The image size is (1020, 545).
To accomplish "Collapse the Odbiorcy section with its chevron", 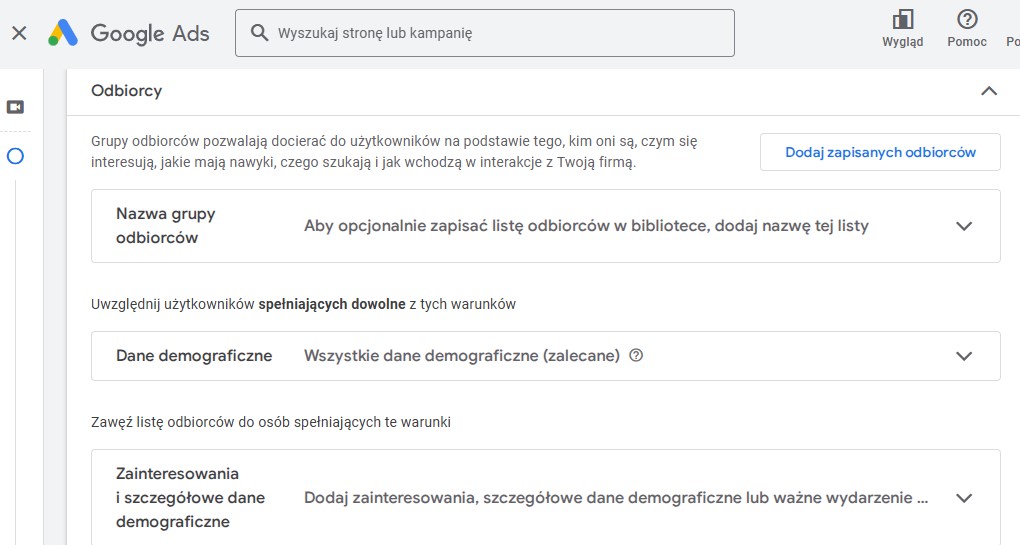I will tap(988, 91).
